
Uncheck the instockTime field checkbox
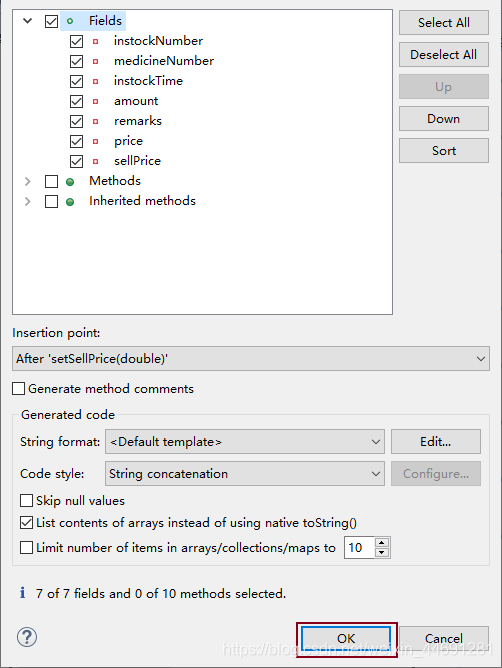[76, 81]
